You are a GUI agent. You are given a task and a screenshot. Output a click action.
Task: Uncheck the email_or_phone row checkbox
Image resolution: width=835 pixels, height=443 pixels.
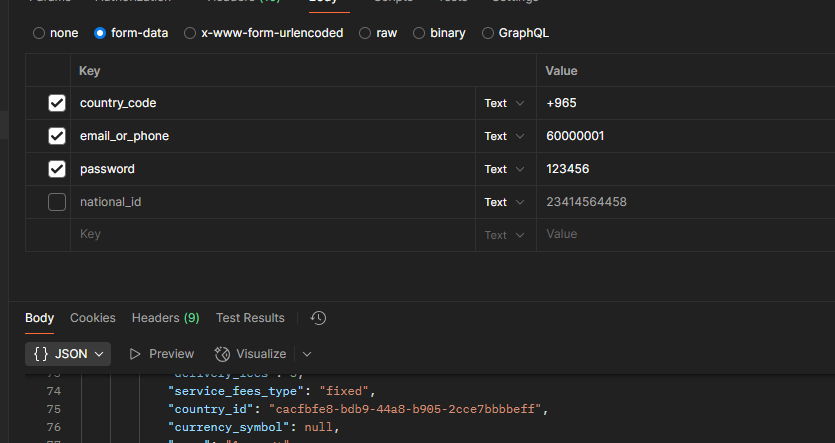57,136
